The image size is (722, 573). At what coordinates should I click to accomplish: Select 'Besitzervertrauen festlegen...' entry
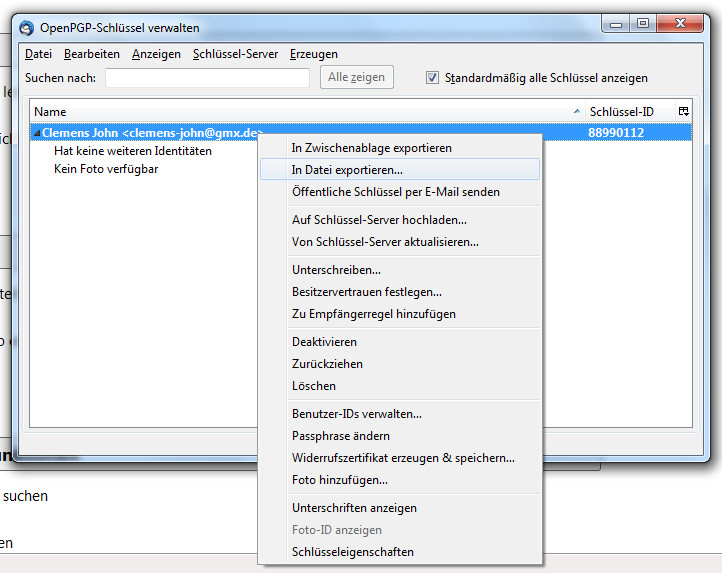click(x=366, y=292)
